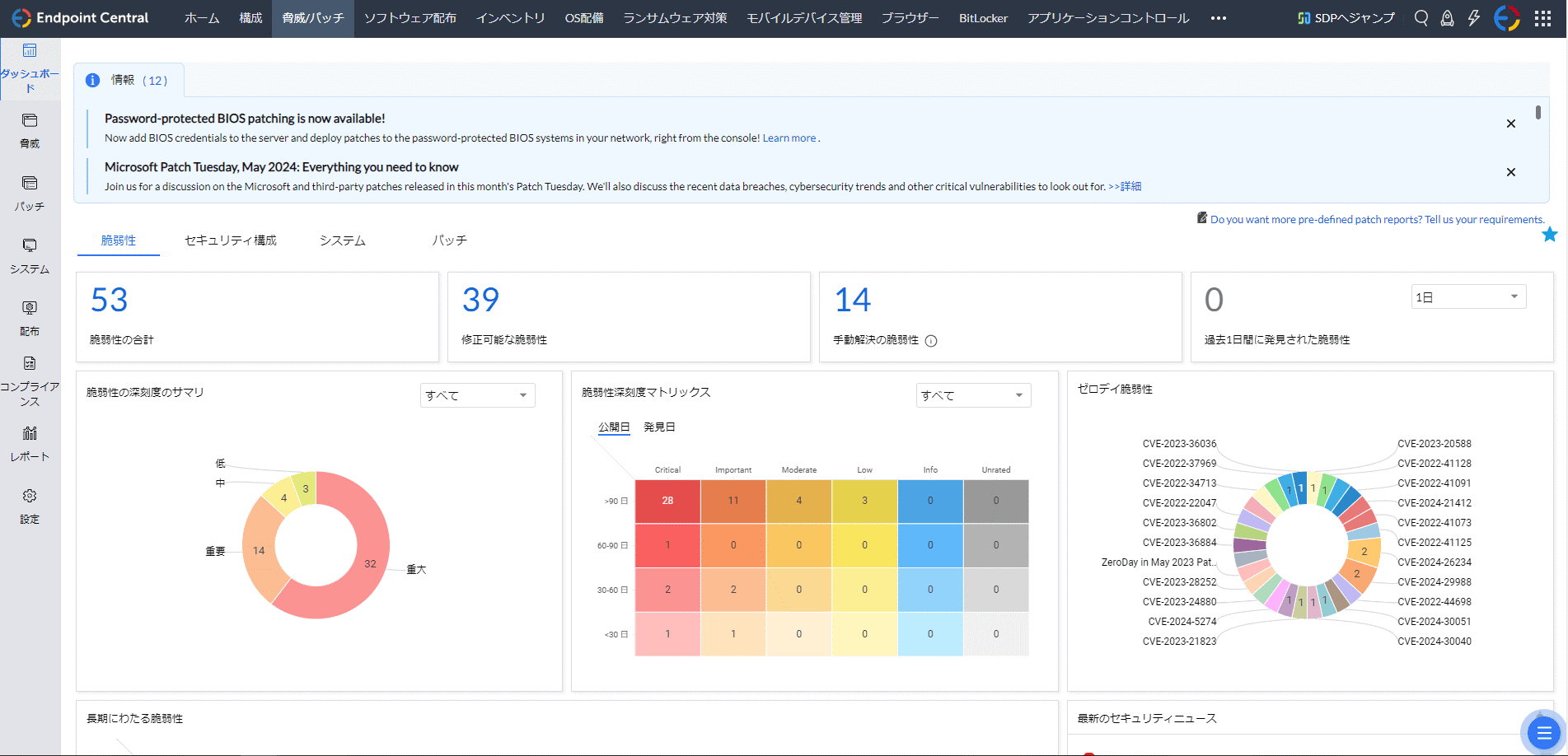This screenshot has width=1568, height=756.
Task: Dismiss the Password-protected BIOS patching notice
Action: (x=1510, y=124)
